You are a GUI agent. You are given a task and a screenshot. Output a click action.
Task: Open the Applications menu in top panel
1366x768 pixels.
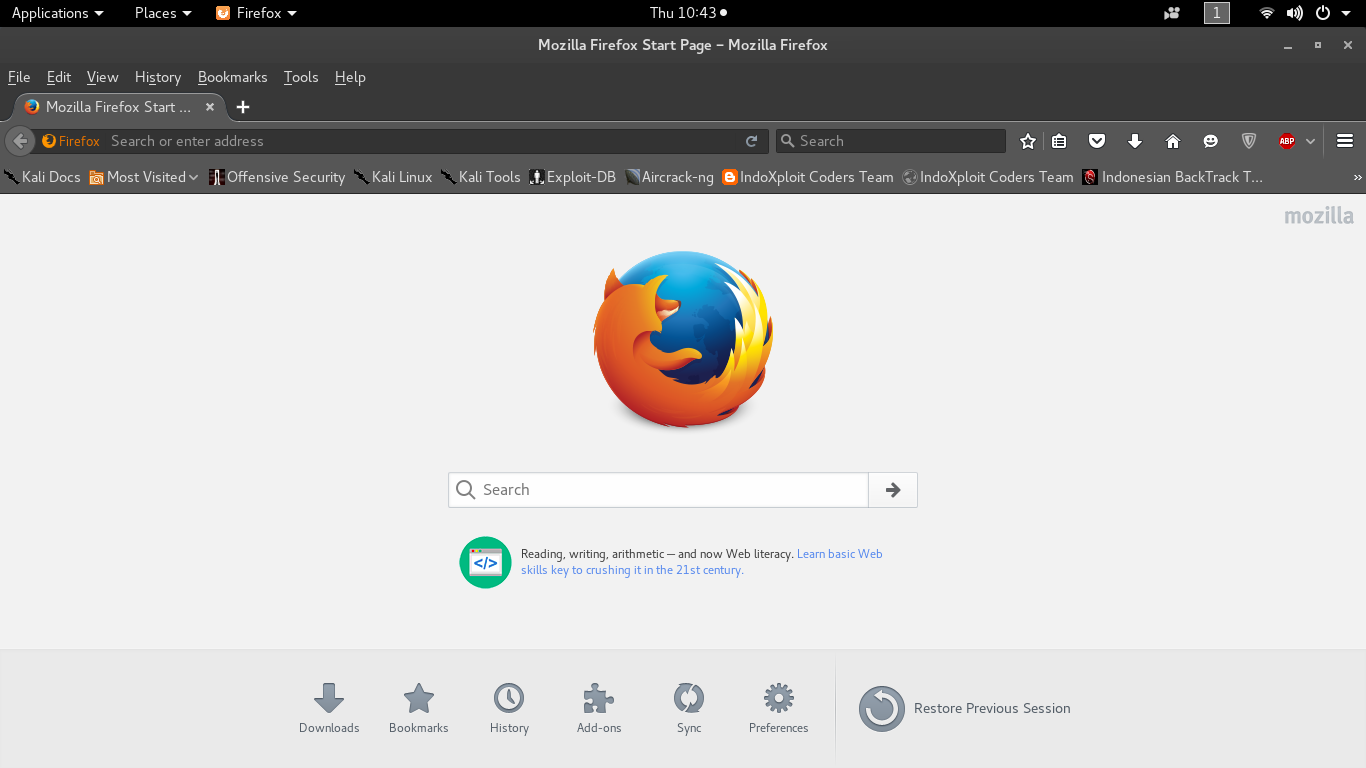(57, 13)
